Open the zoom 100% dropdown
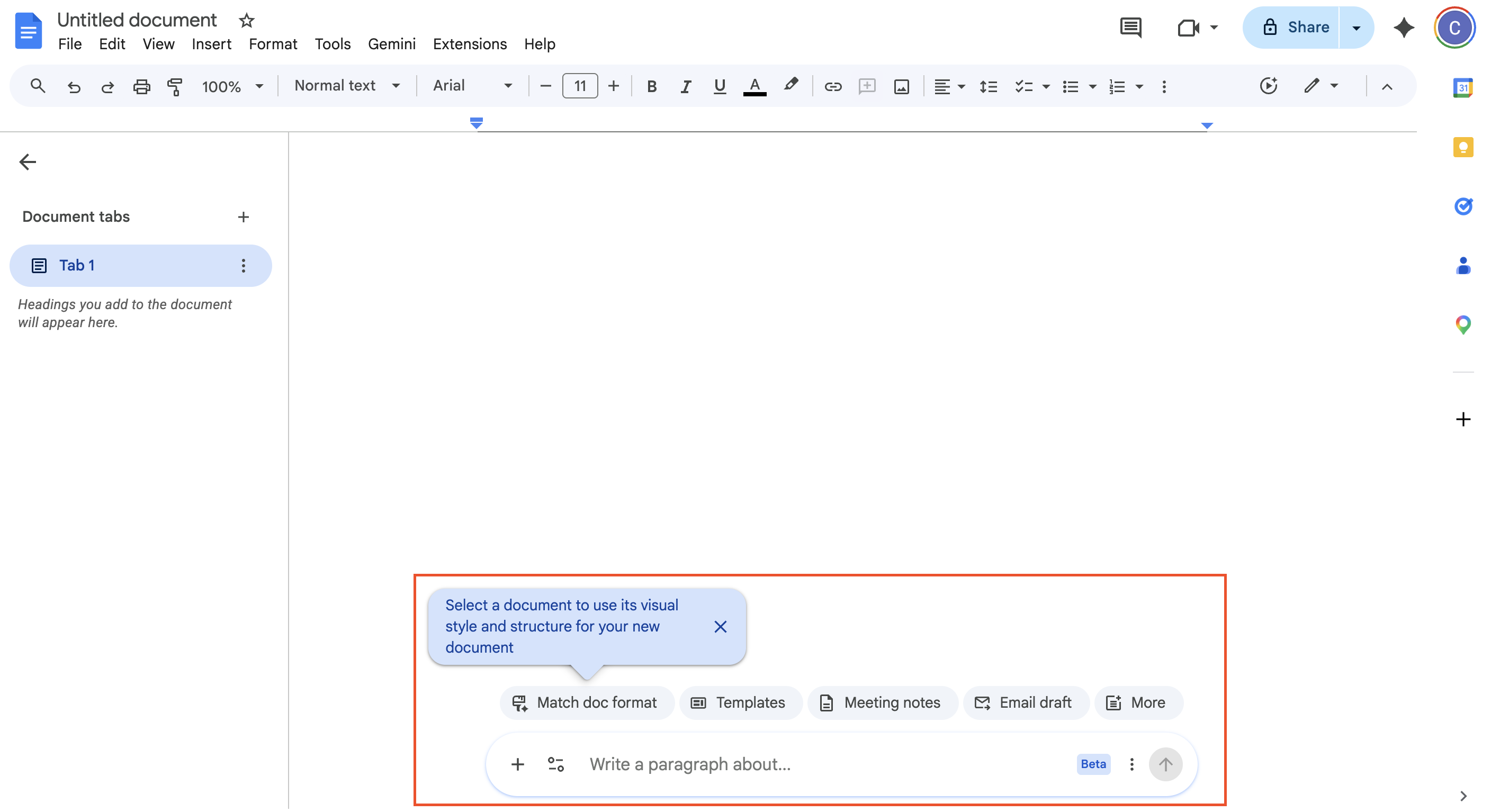The height and width of the screenshot is (812, 1491). click(232, 86)
